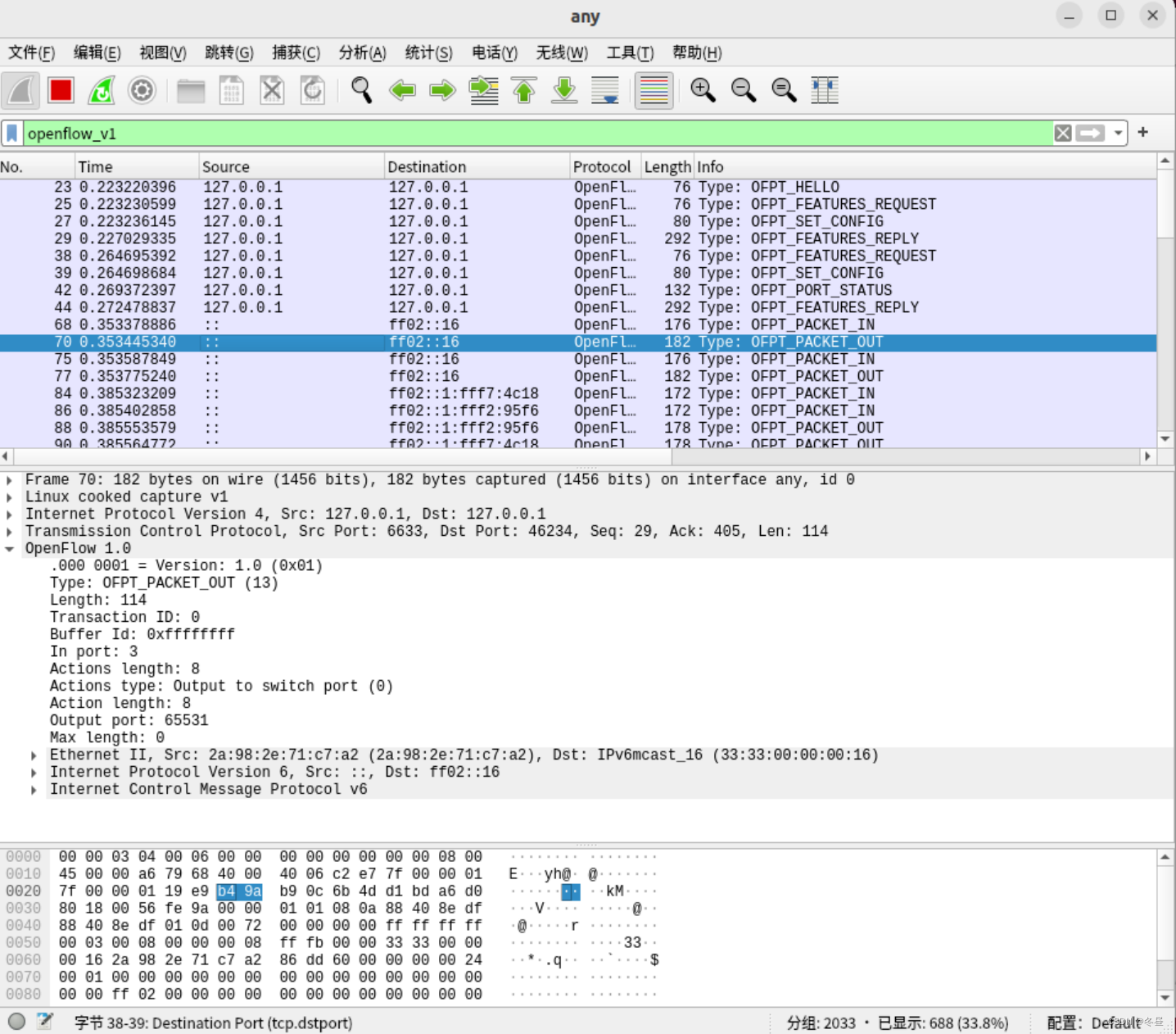Expand the Ethernet II node

[34, 755]
